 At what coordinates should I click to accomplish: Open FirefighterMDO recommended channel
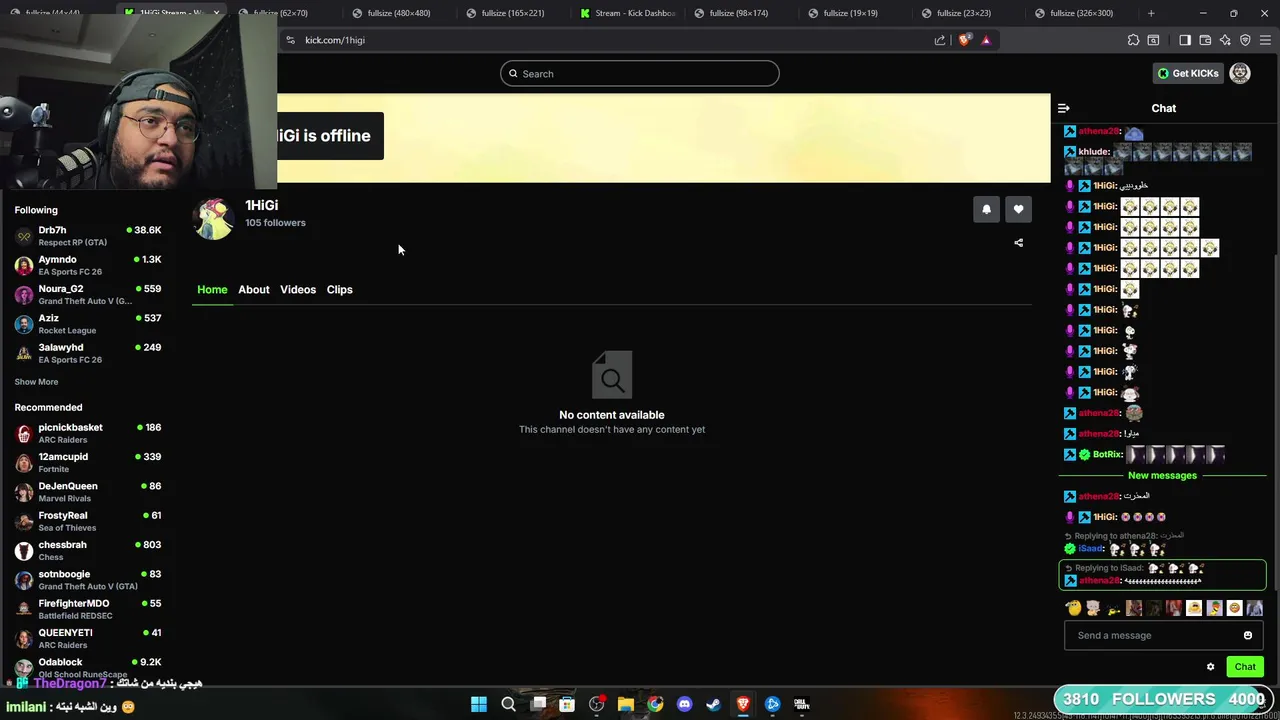88,609
